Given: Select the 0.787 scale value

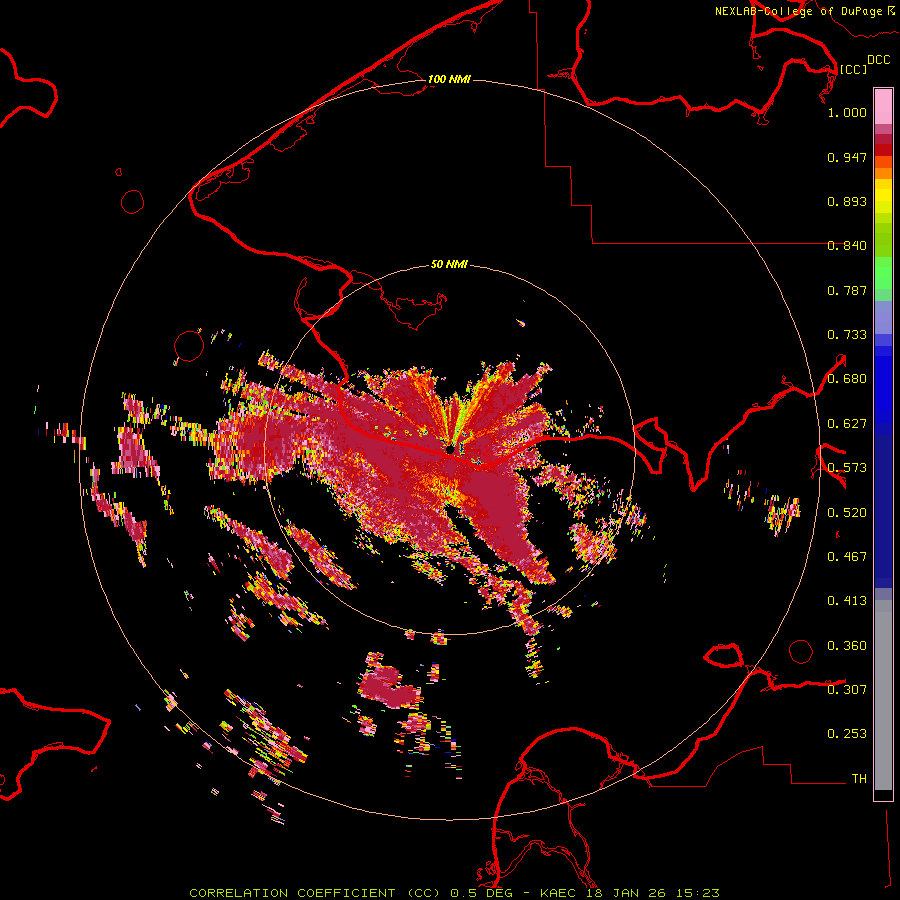Looking at the screenshot, I should click(x=847, y=290).
